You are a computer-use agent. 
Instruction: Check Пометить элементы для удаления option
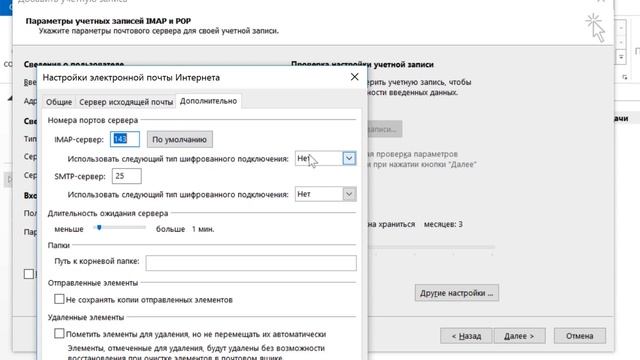(59, 333)
